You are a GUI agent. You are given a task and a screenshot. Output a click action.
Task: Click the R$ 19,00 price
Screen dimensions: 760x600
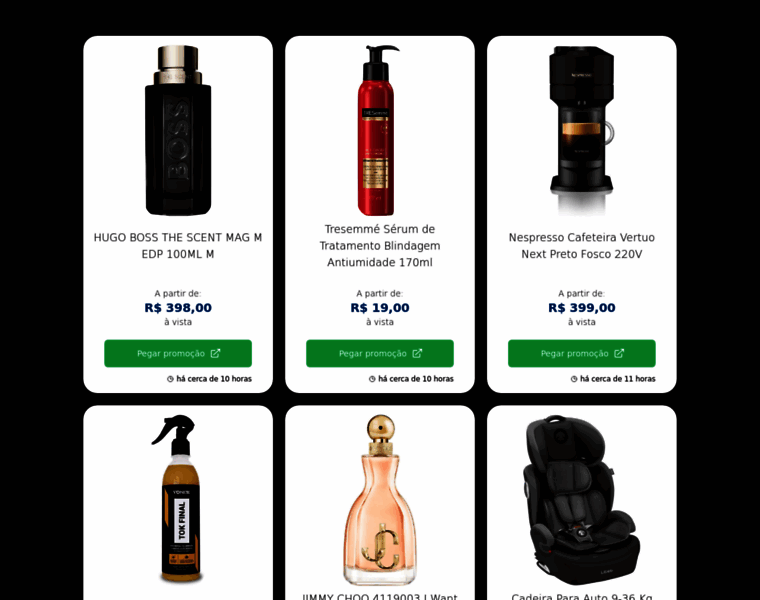380,308
